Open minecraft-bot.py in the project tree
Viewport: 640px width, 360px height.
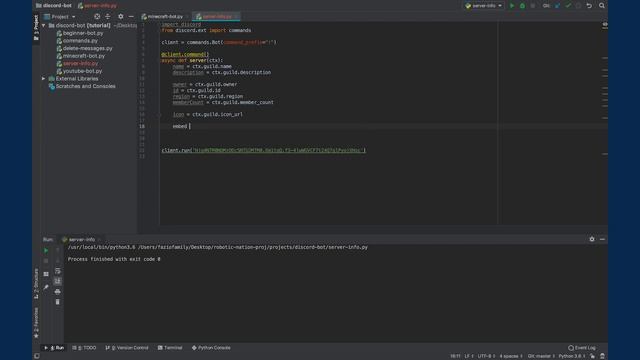[x=84, y=56]
